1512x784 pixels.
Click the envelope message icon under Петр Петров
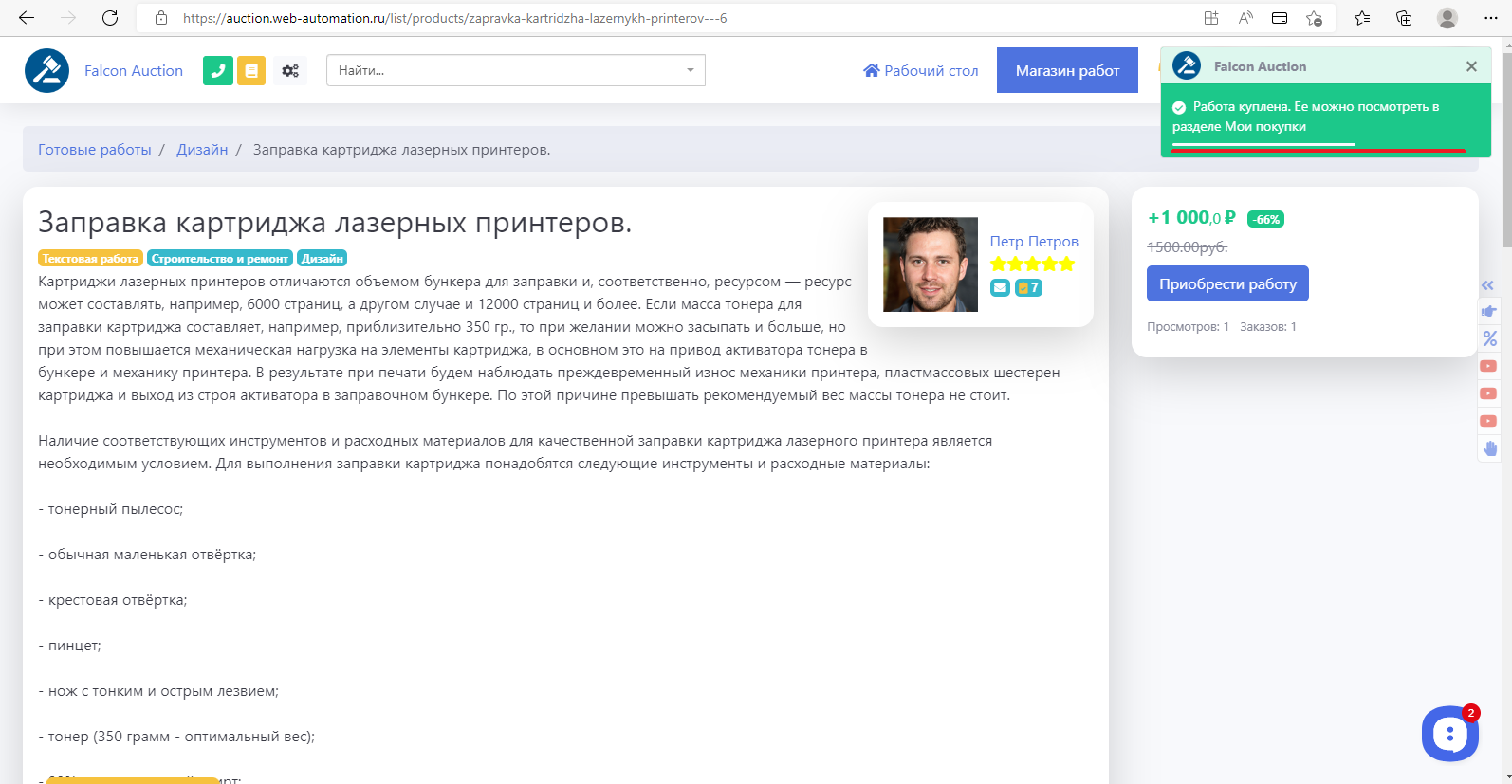click(x=1000, y=288)
